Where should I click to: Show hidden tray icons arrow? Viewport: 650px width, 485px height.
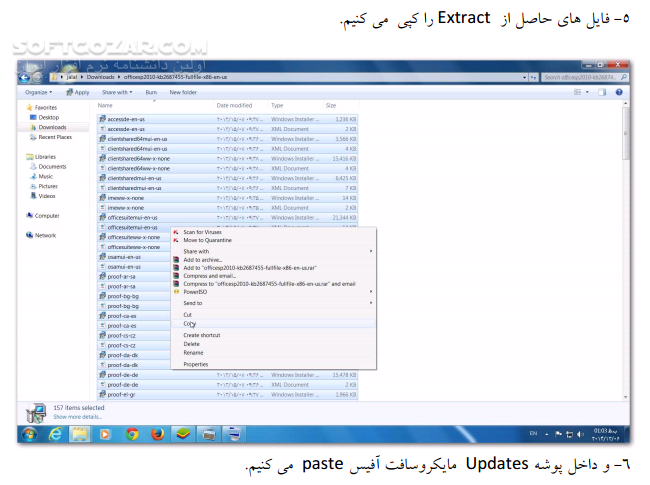[x=546, y=434]
